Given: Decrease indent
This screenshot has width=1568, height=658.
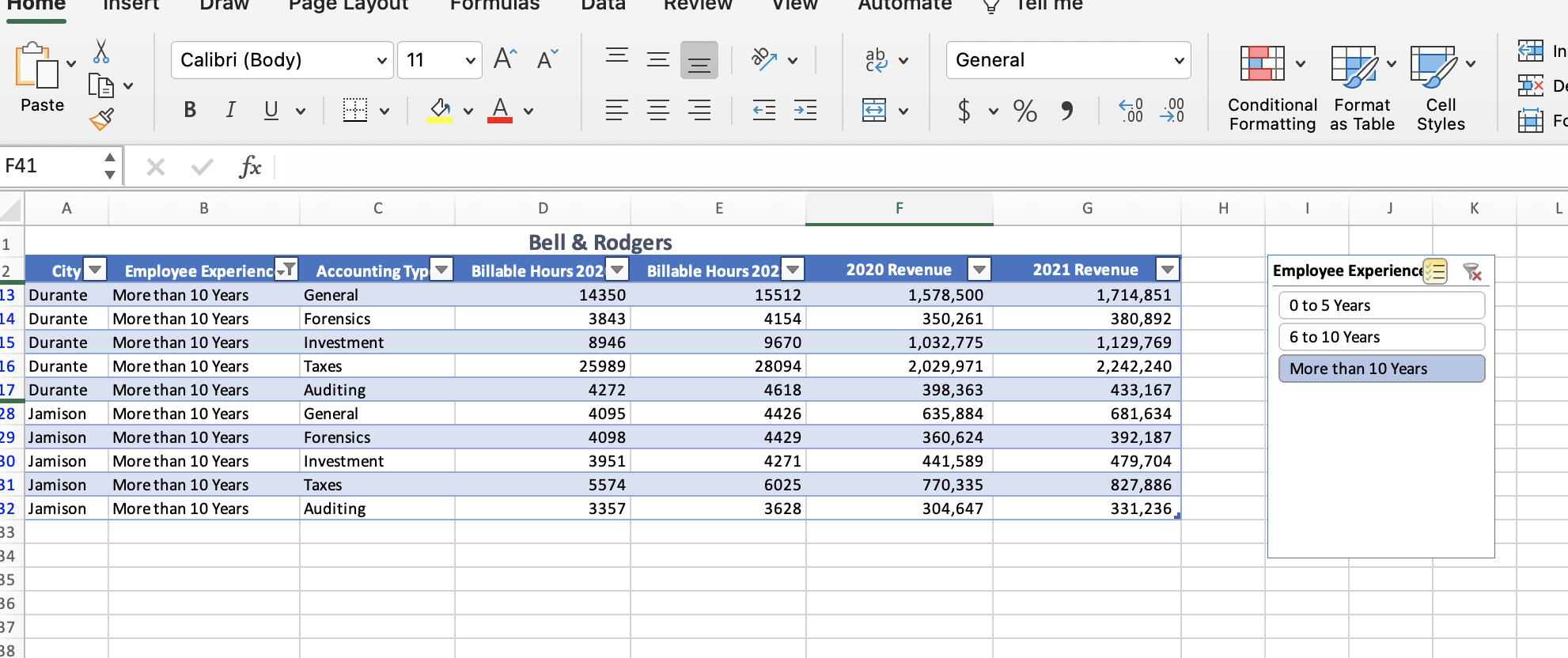Looking at the screenshot, I should [764, 110].
